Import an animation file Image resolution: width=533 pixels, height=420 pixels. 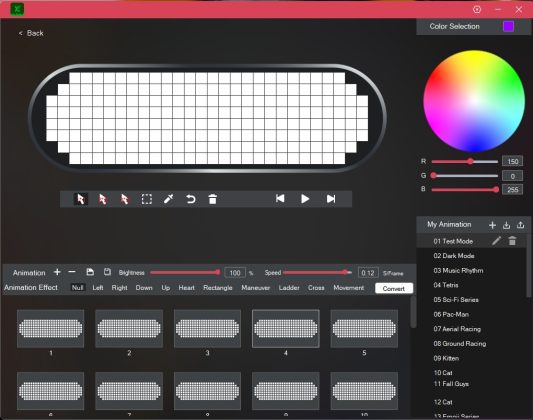pos(506,225)
